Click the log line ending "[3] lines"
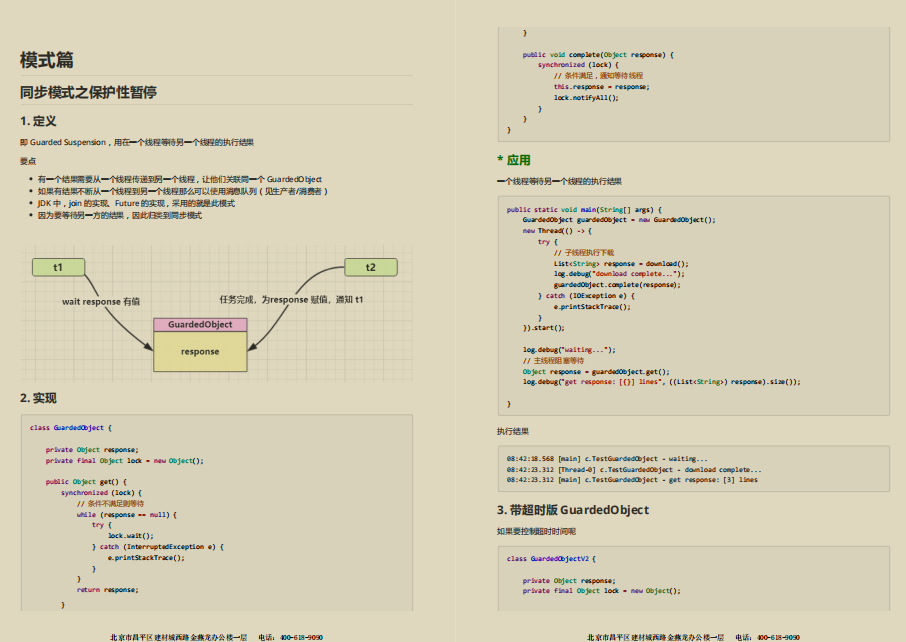Viewport: 906px width, 642px height. tap(632, 480)
